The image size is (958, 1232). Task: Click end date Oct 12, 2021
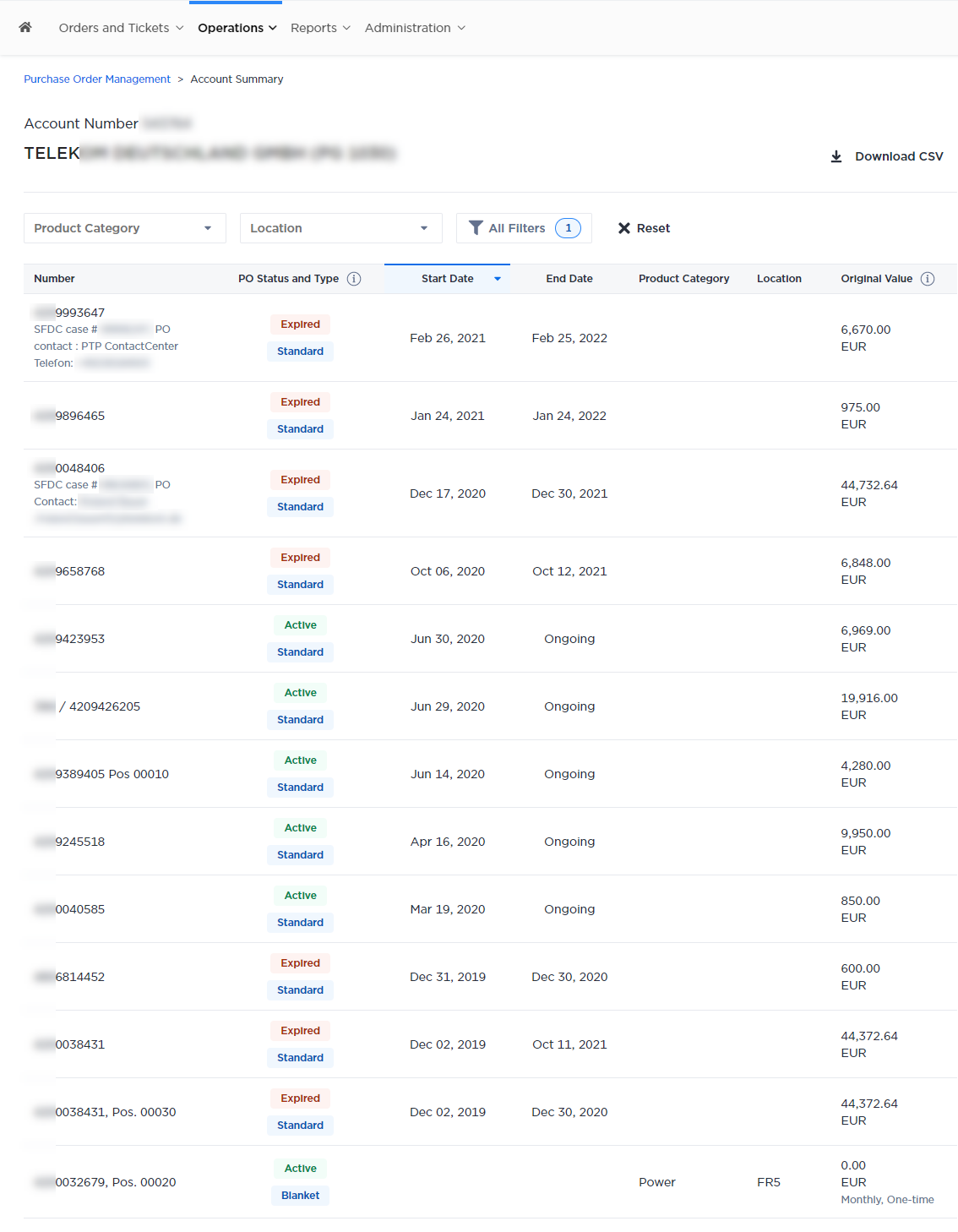tap(569, 571)
